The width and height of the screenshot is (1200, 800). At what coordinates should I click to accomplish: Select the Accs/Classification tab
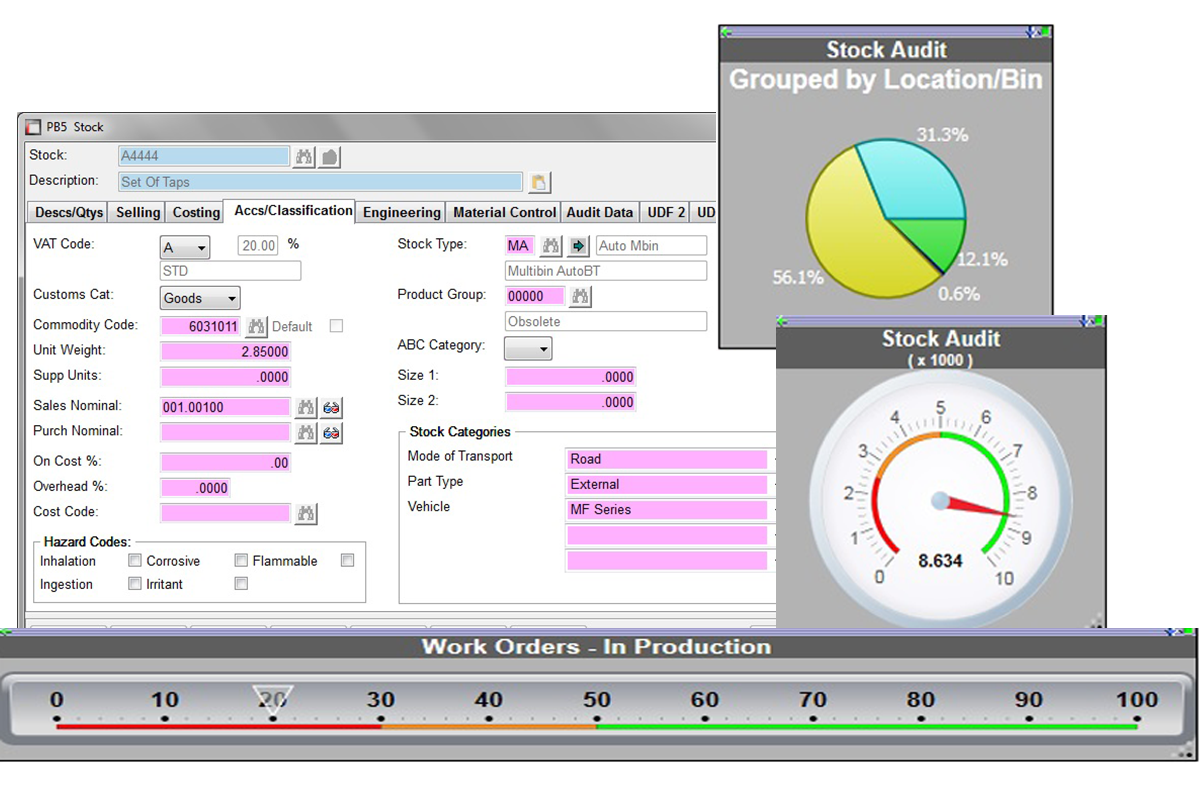pos(293,210)
